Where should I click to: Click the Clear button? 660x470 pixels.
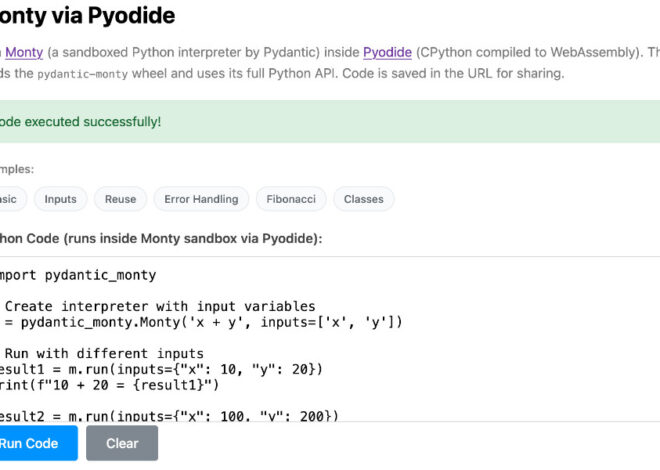click(122, 443)
